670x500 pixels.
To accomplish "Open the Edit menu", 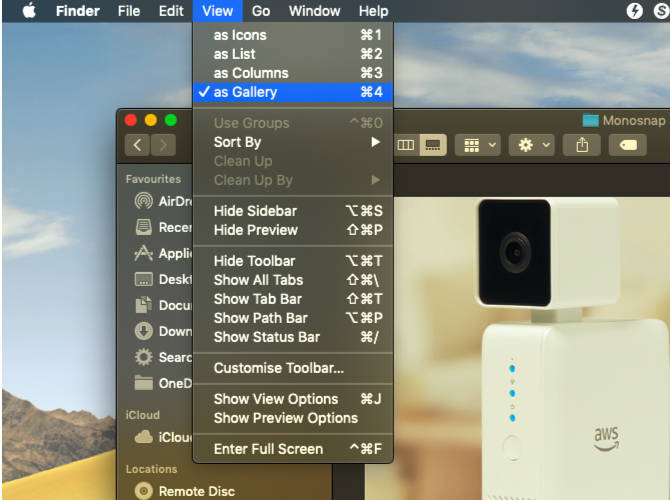I will pyautogui.click(x=171, y=11).
